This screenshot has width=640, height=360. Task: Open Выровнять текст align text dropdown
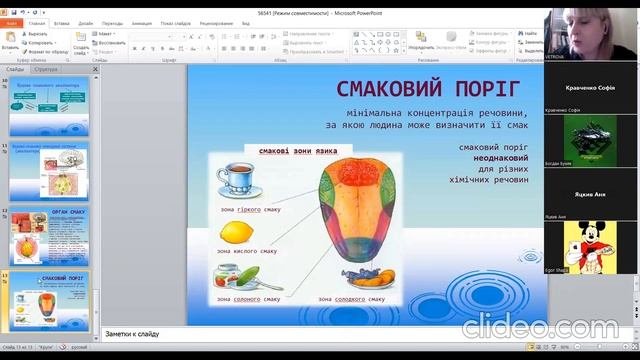tap(305, 43)
